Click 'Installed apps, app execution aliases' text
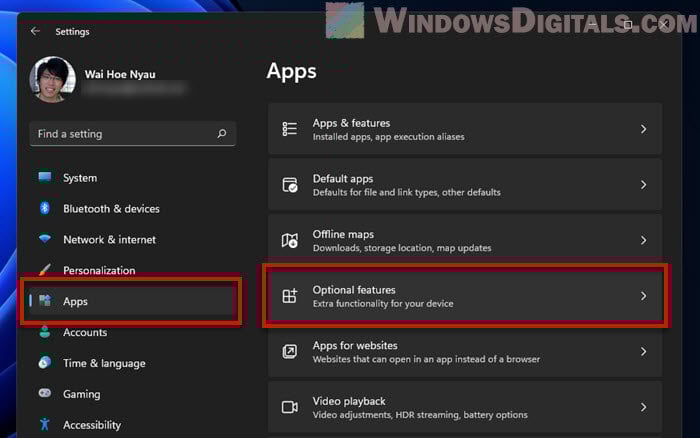The height and width of the screenshot is (438, 700). [x=388, y=137]
